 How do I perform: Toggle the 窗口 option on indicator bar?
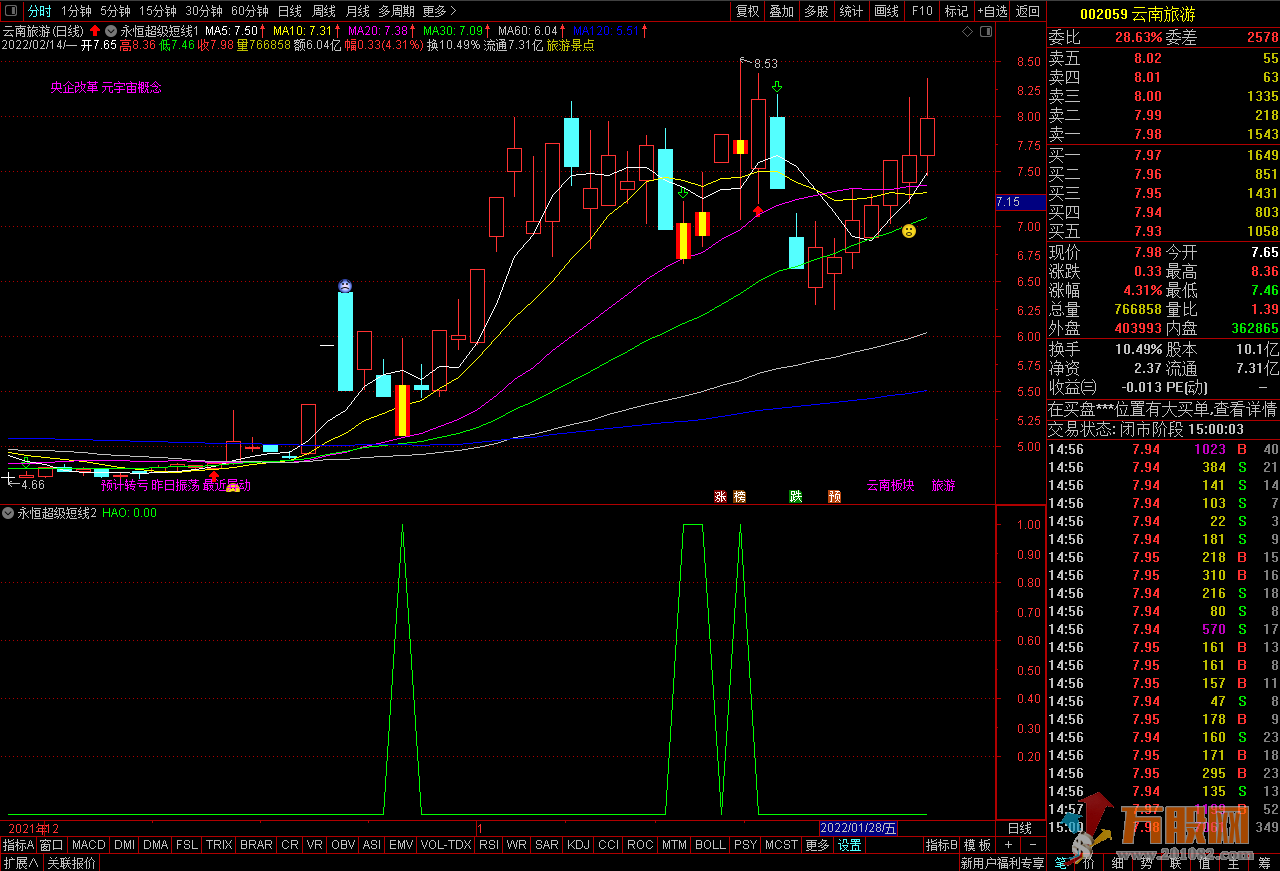click(52, 845)
